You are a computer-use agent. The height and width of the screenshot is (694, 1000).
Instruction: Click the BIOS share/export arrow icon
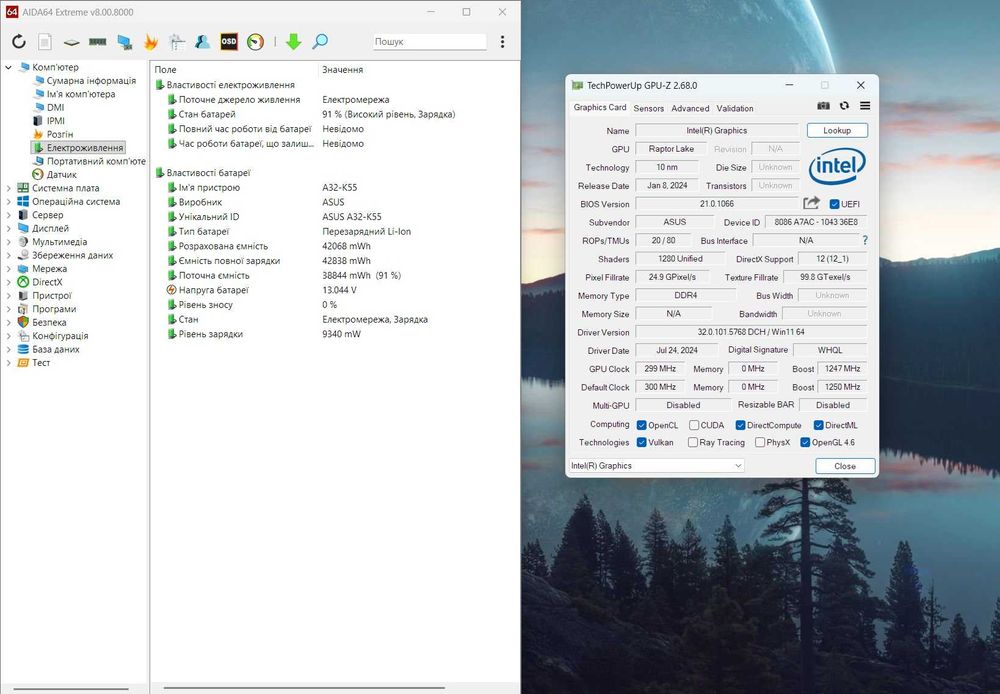(811, 204)
